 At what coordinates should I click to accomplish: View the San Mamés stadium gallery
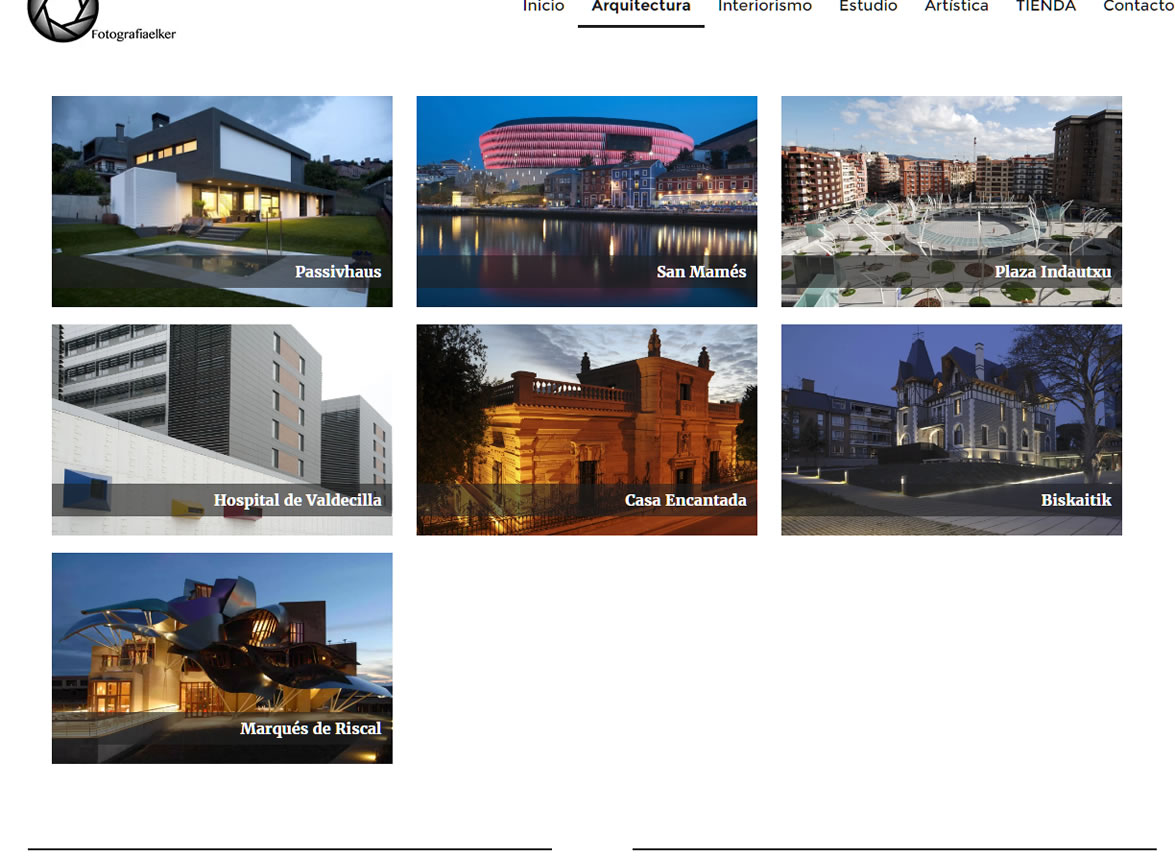587,201
